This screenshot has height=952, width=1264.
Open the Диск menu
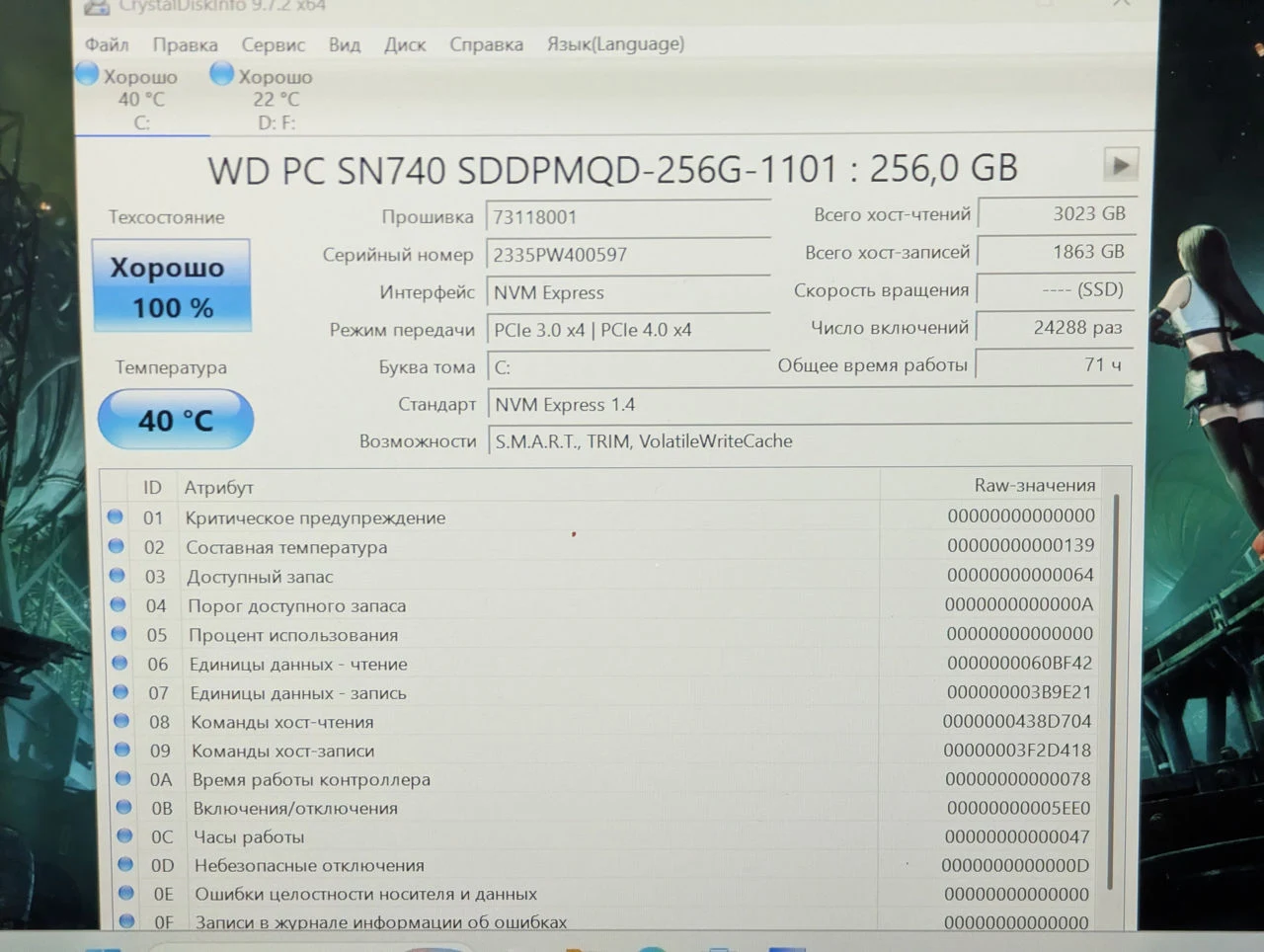tap(405, 44)
